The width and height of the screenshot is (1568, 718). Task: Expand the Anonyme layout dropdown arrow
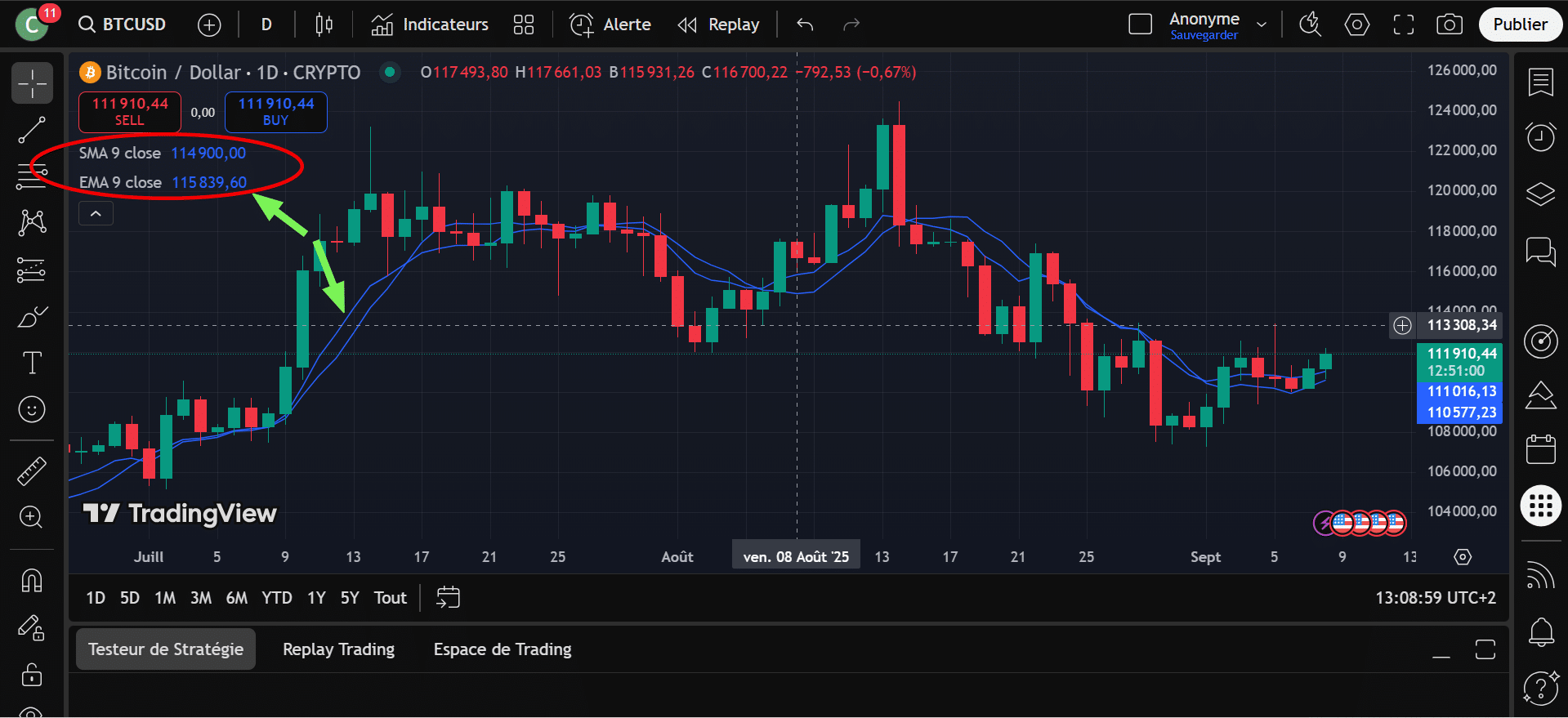tap(1262, 25)
